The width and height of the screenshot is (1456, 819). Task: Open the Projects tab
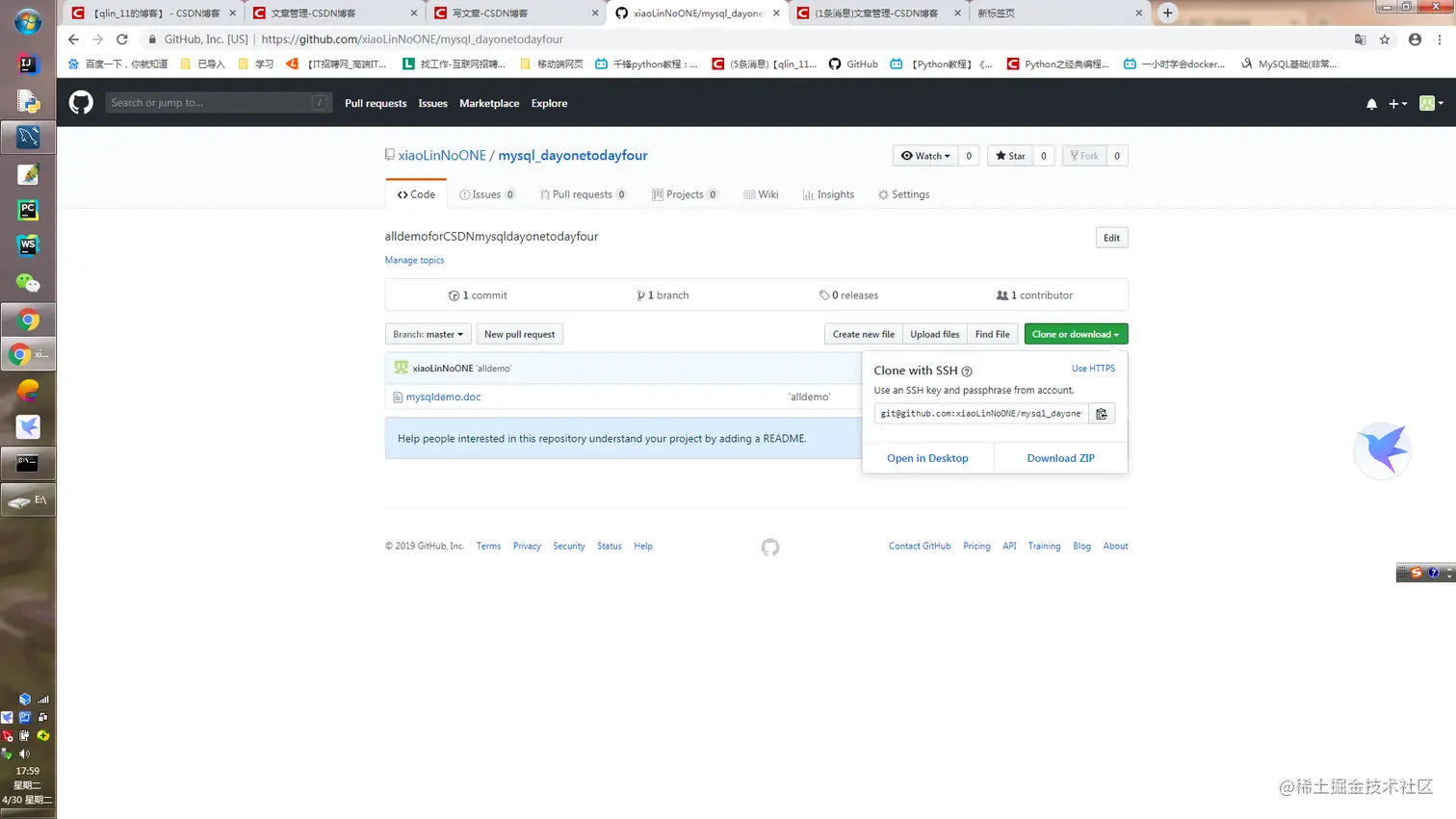685,194
